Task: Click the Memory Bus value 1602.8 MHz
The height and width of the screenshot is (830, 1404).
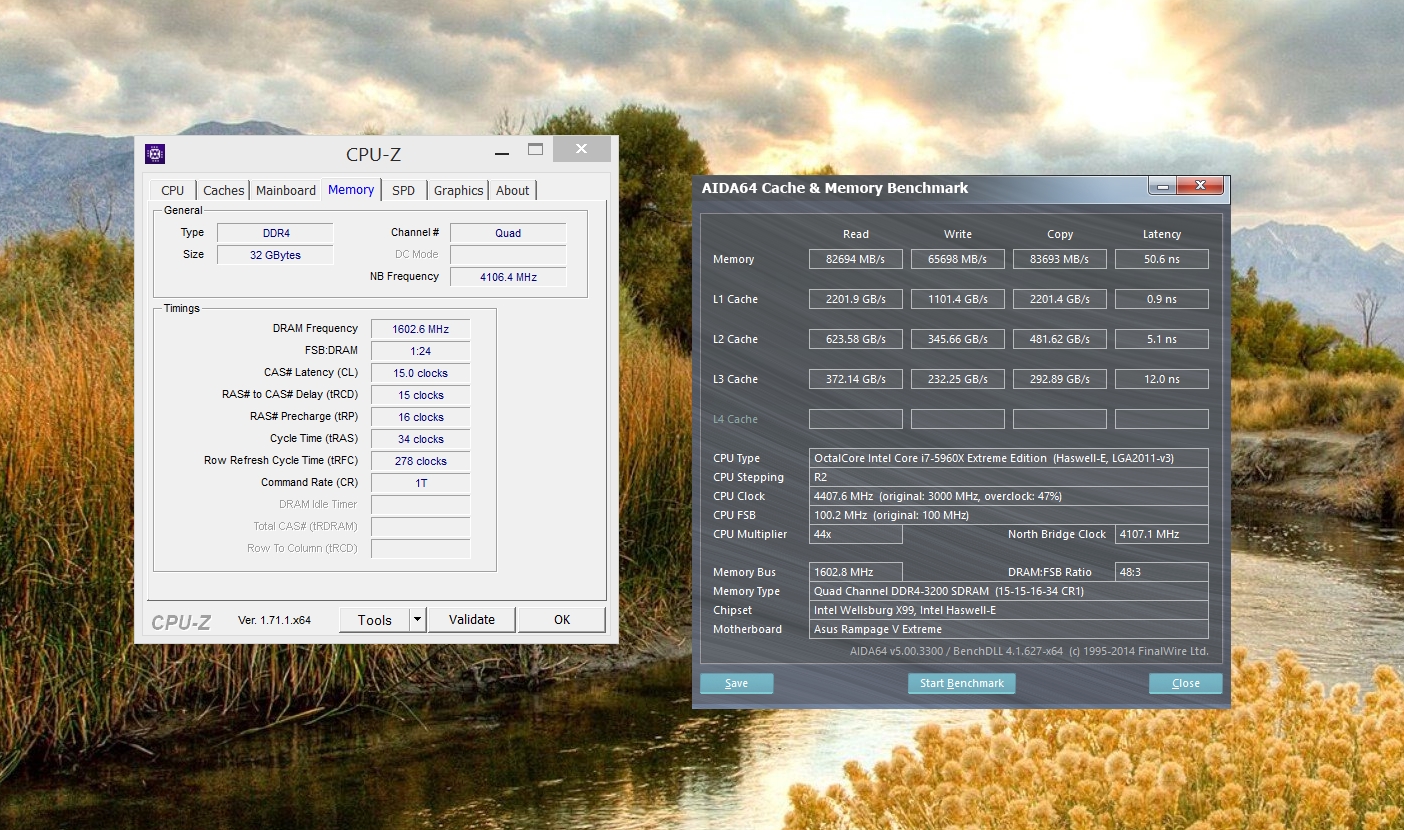Action: coord(856,572)
